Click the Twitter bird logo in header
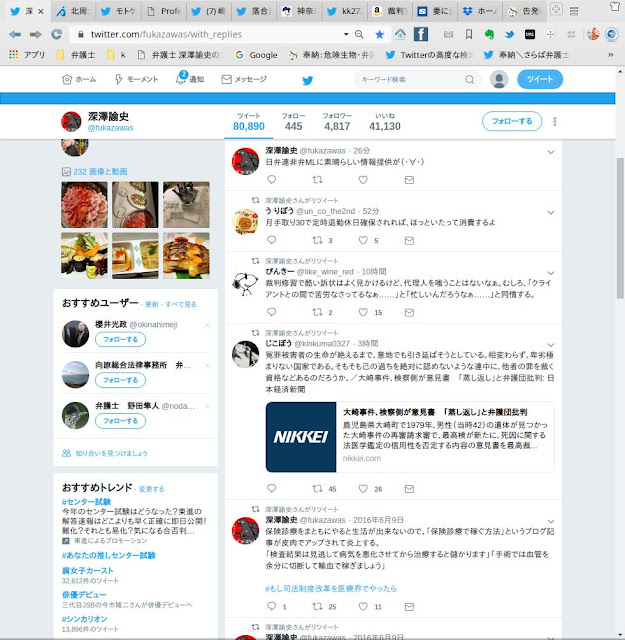 point(307,80)
